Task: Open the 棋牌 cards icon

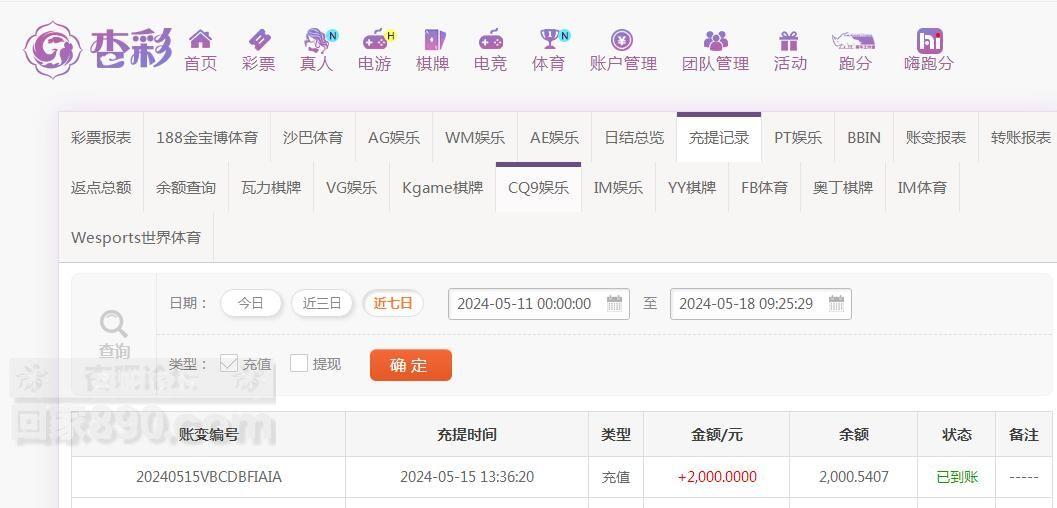Action: (x=433, y=40)
